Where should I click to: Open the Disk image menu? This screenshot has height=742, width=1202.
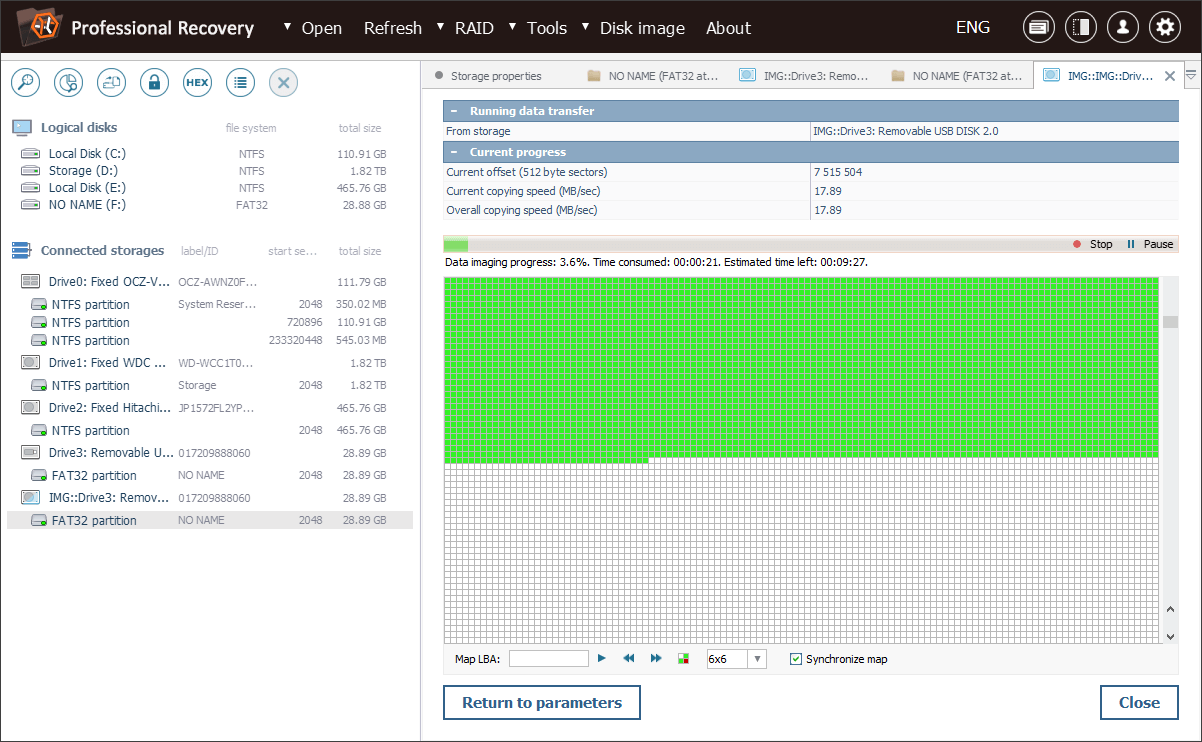(641, 28)
